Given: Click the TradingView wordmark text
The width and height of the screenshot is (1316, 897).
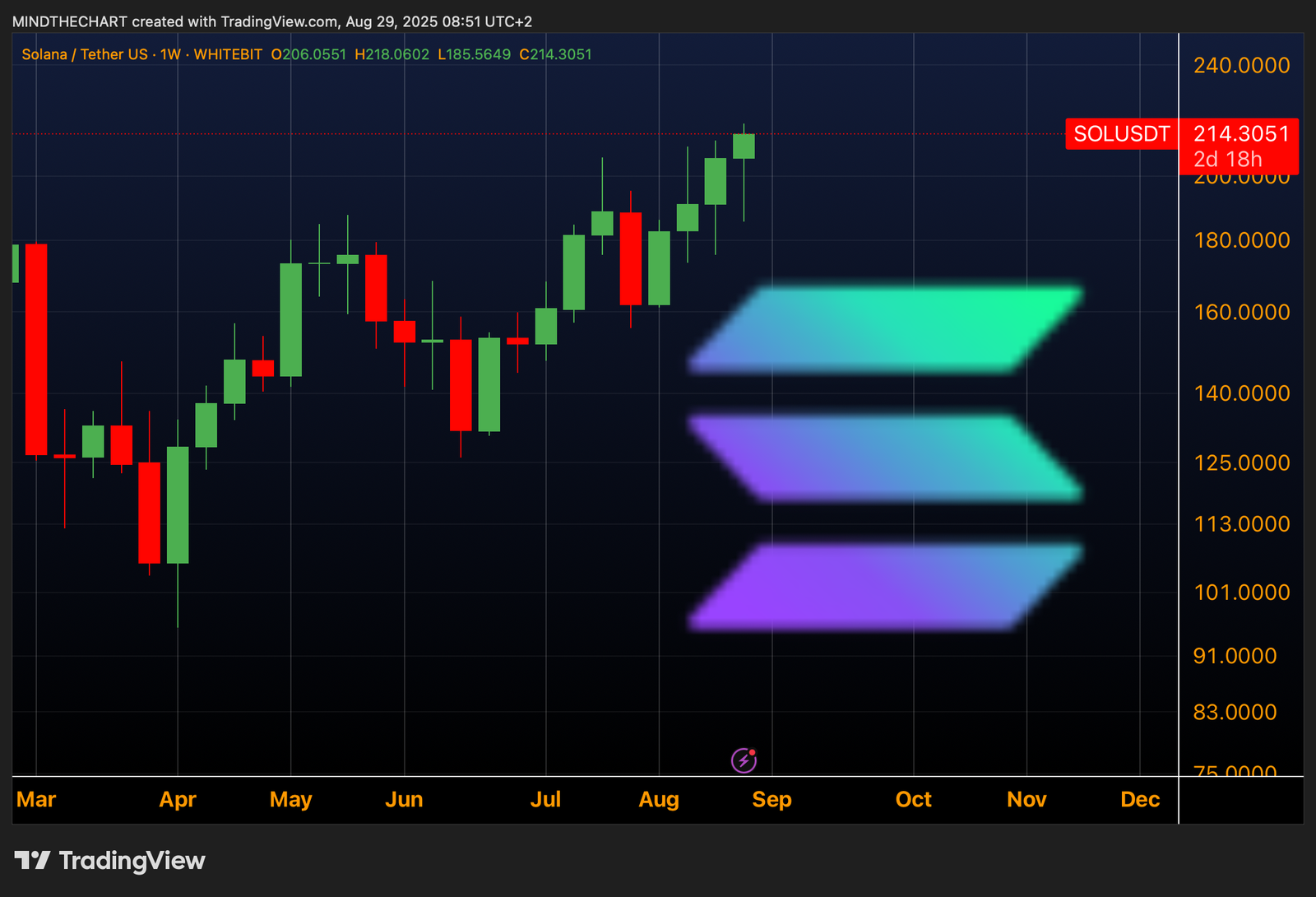Looking at the screenshot, I should pos(132,861).
